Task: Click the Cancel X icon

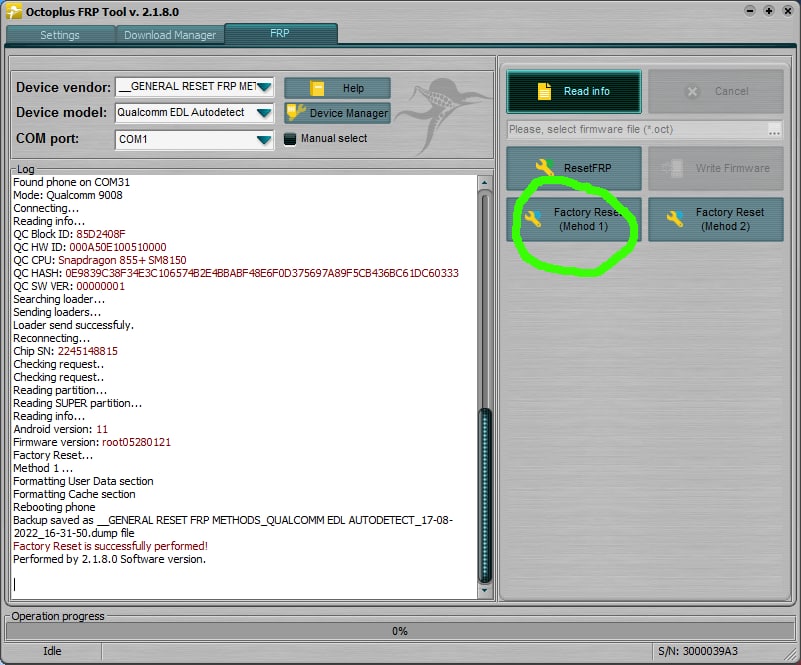Action: coord(692,91)
